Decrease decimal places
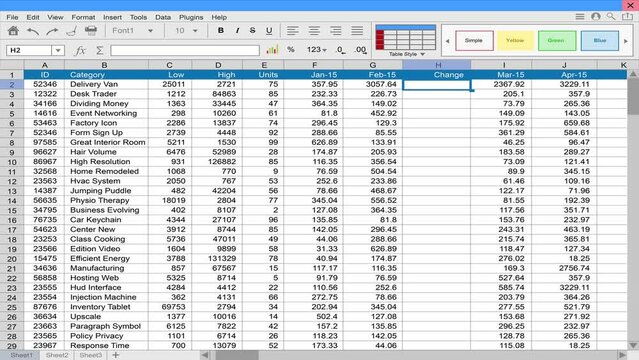Image resolution: width=639 pixels, height=360 pixels. (x=341, y=50)
